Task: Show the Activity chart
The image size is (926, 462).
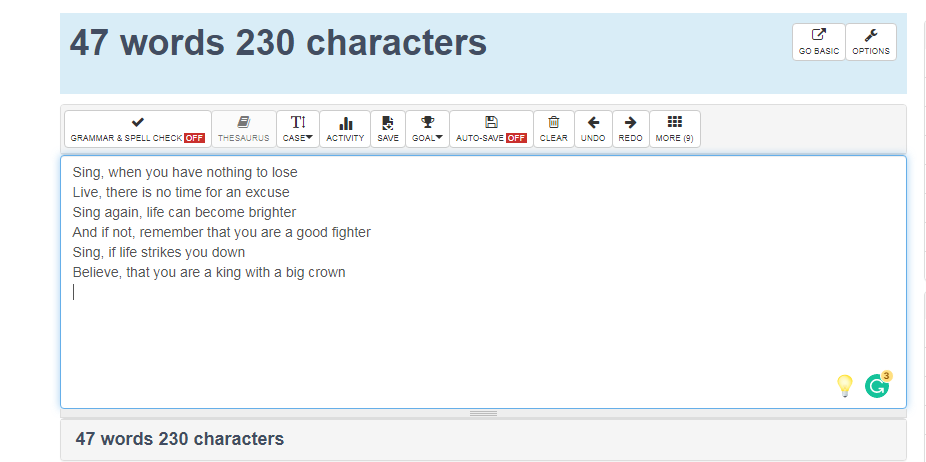Action: (345, 129)
